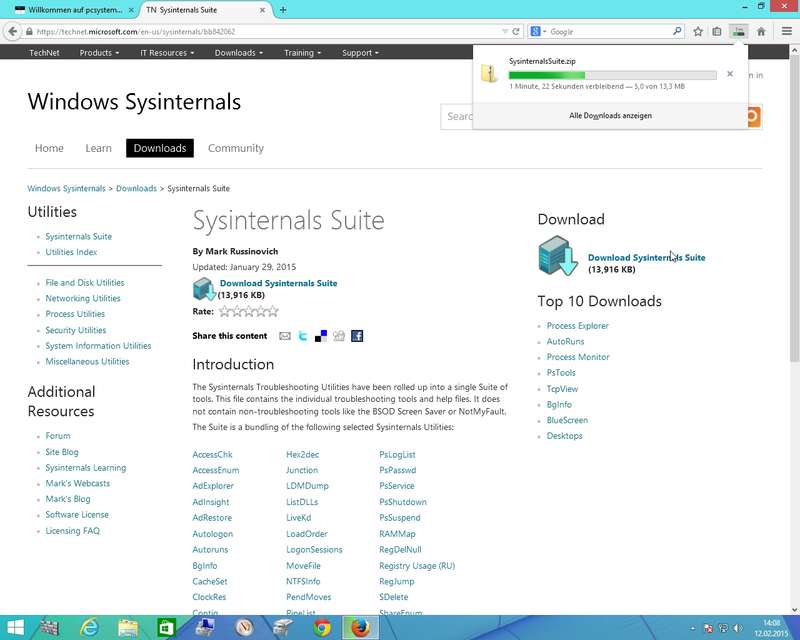800x640 pixels.
Task: Expand the Products dropdown menu
Action: [99, 53]
